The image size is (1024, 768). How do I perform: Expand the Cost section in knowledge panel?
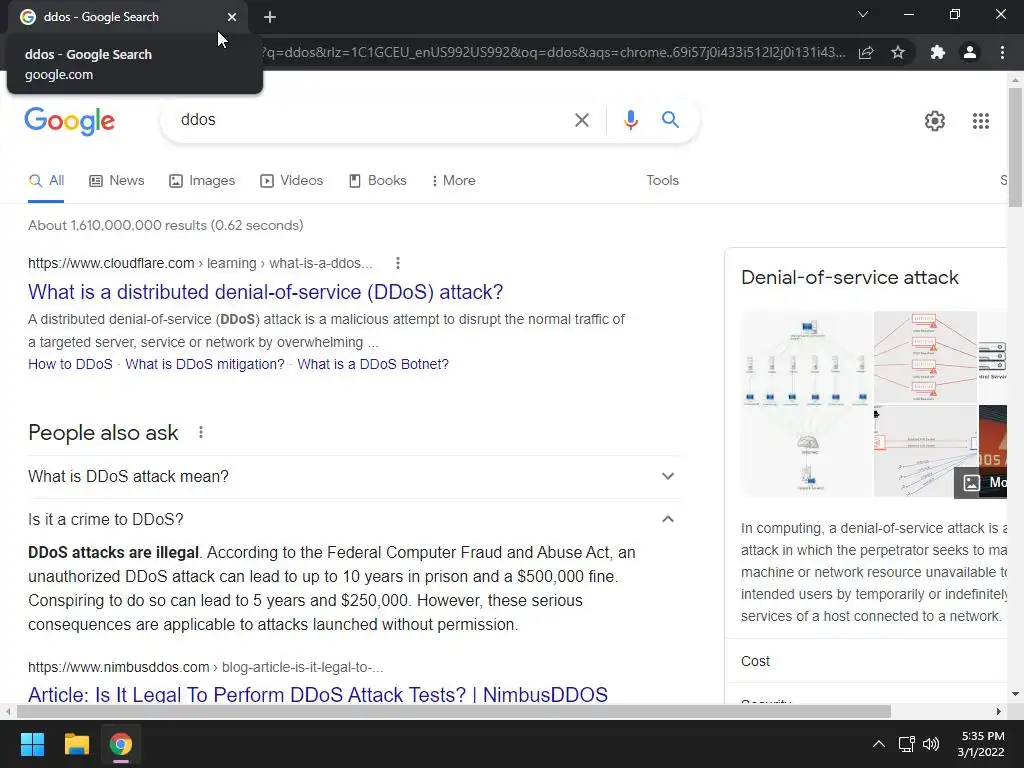[x=866, y=662]
